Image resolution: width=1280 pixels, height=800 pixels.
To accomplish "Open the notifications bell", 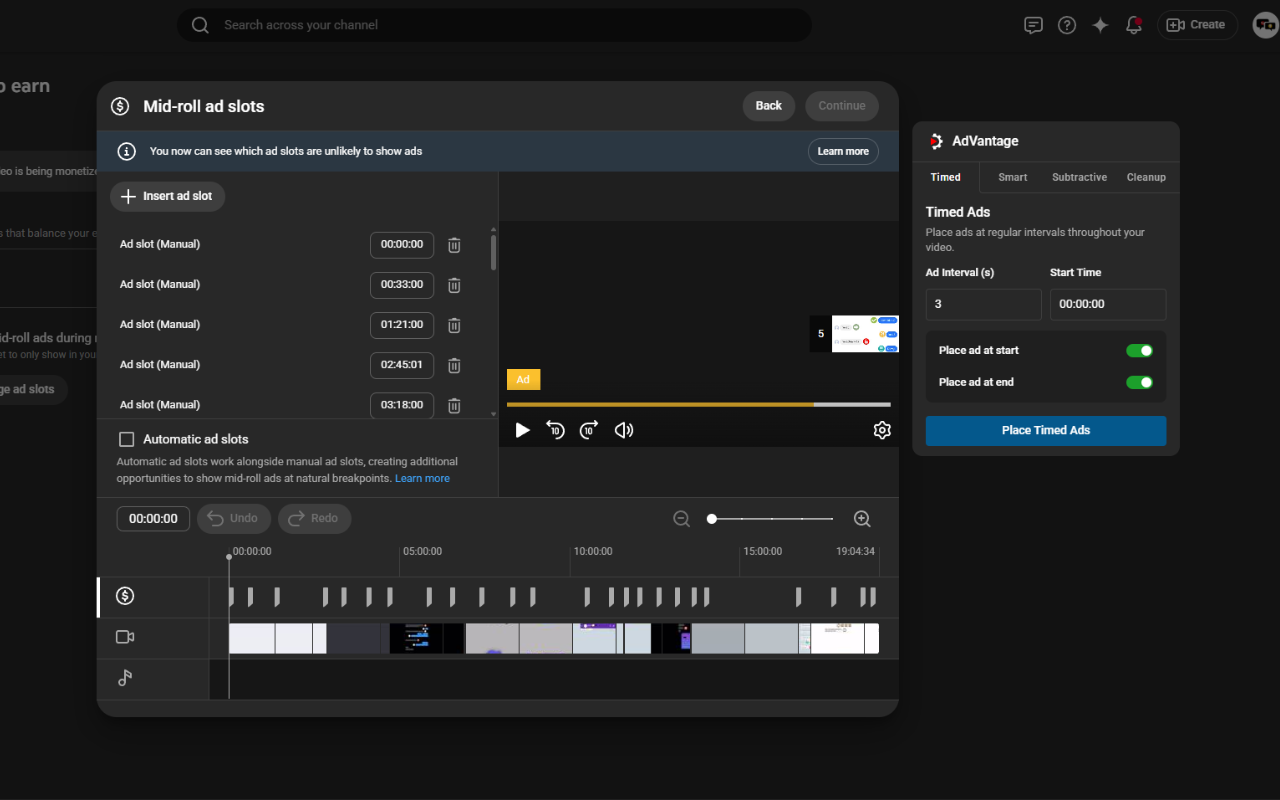I will pos(1133,25).
